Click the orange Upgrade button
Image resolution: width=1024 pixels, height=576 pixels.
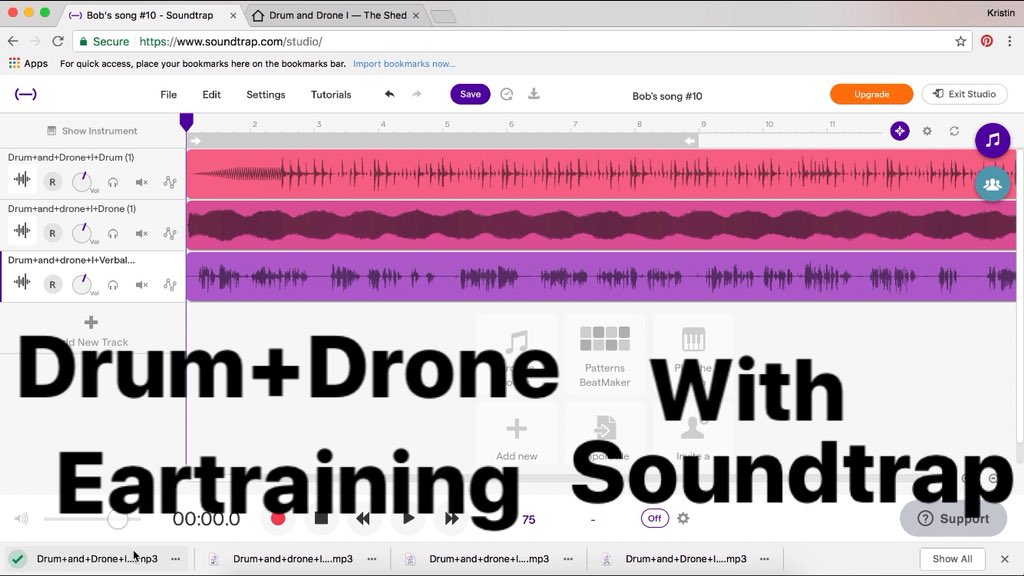tap(871, 94)
